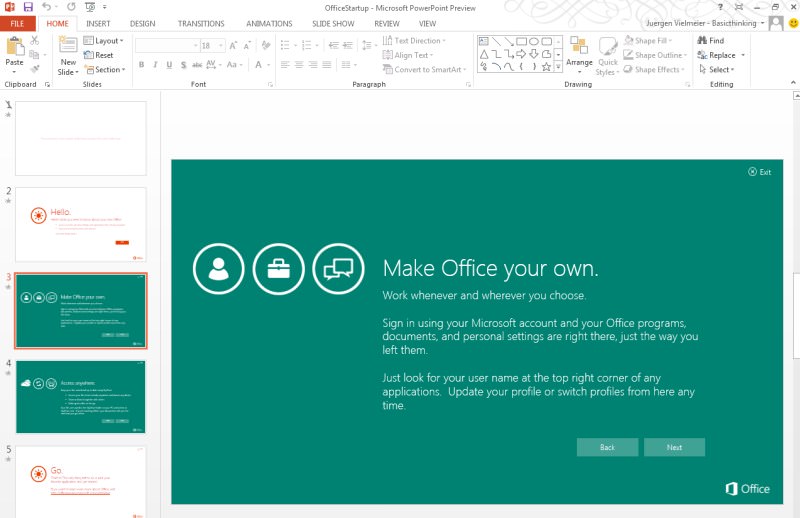Toggle Underline formatting
Screen dimensions: 800x518
169,65
